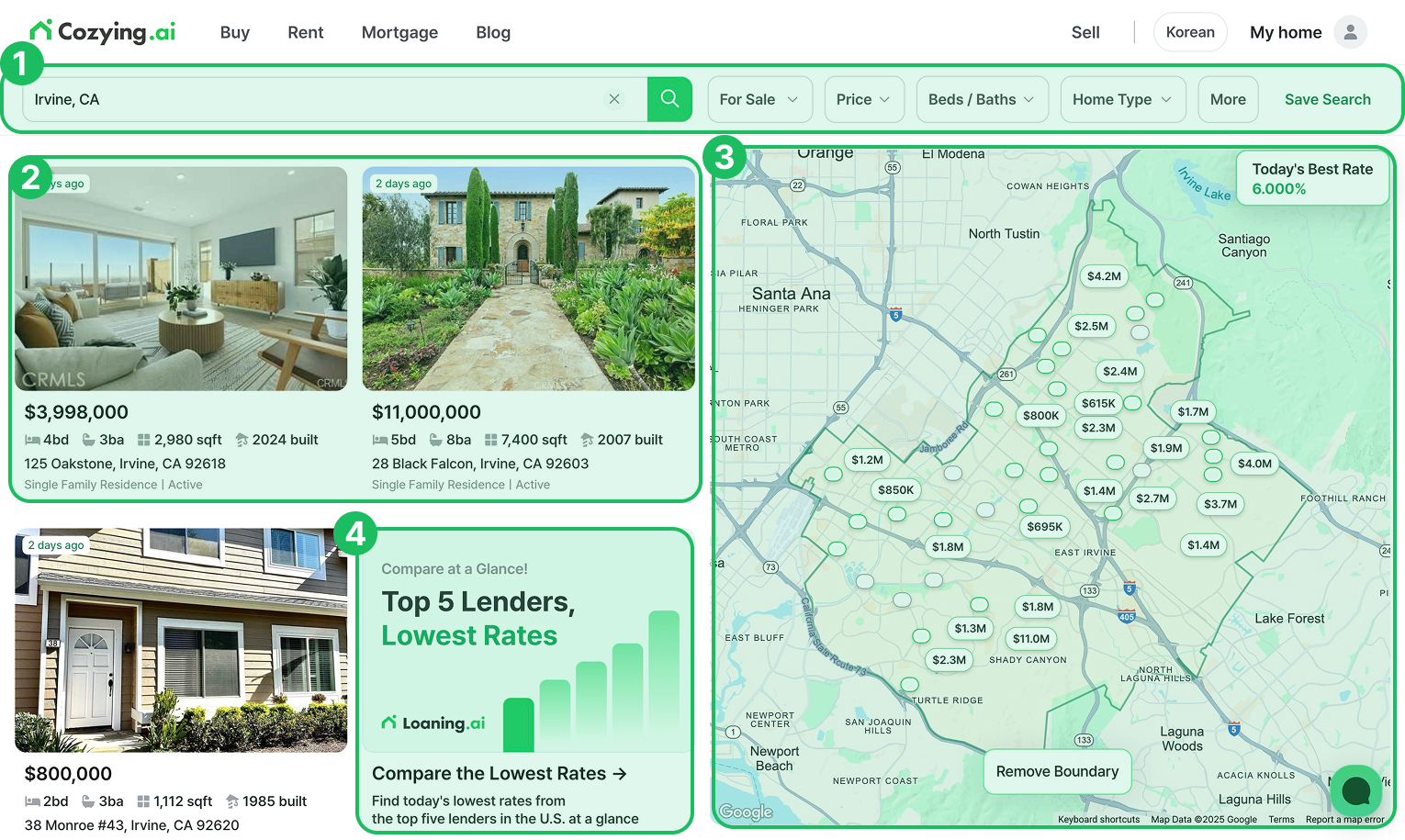The width and height of the screenshot is (1405, 840).
Task: Expand the For Sale dropdown
Action: [x=759, y=99]
